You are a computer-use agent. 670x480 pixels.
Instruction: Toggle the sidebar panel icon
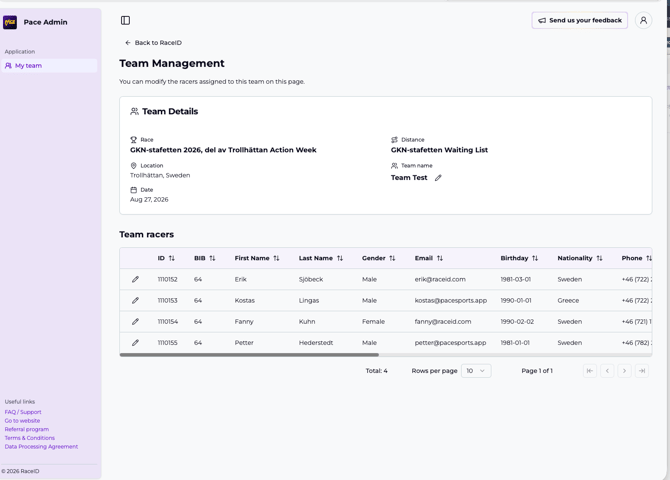[125, 21]
